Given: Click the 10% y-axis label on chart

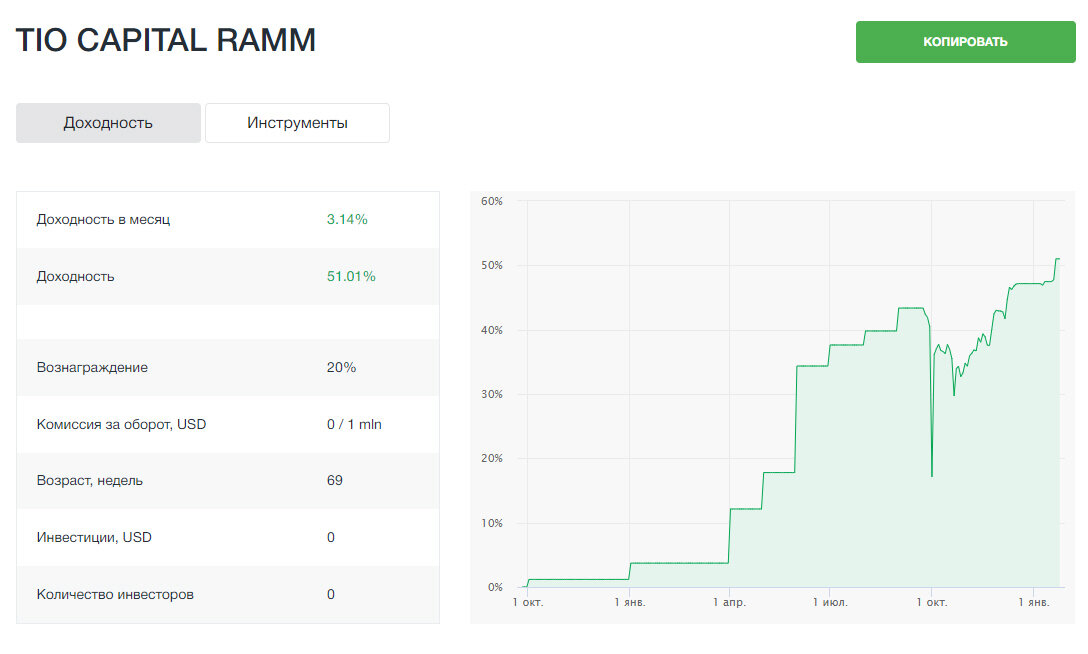Looking at the screenshot, I should 492,523.
